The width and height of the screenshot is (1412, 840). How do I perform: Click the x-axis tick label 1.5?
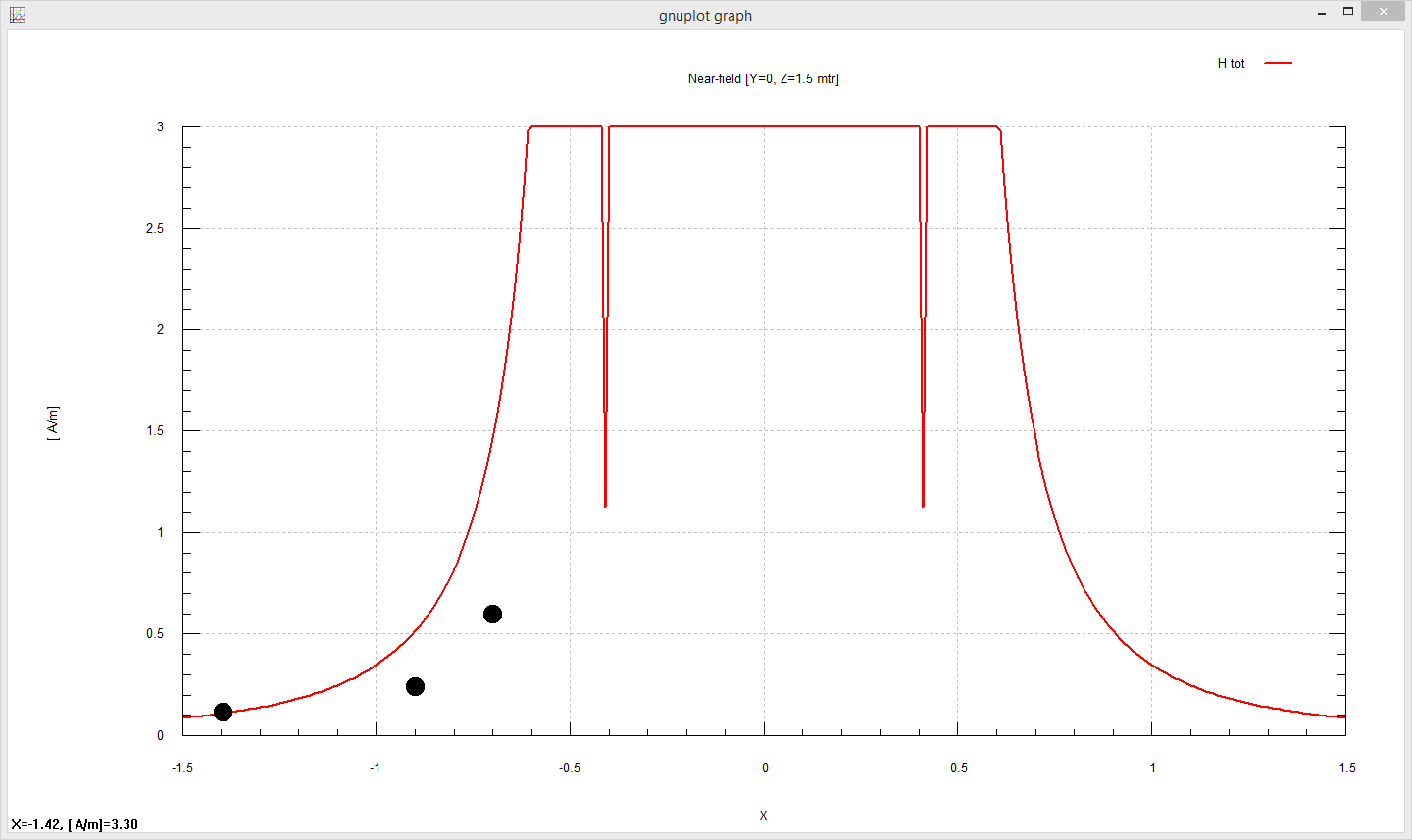tap(1347, 767)
